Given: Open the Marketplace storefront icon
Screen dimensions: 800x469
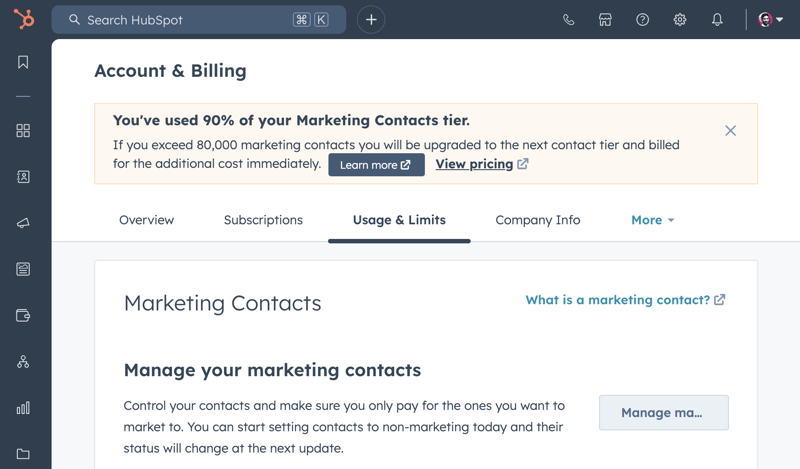Looking at the screenshot, I should (605, 20).
